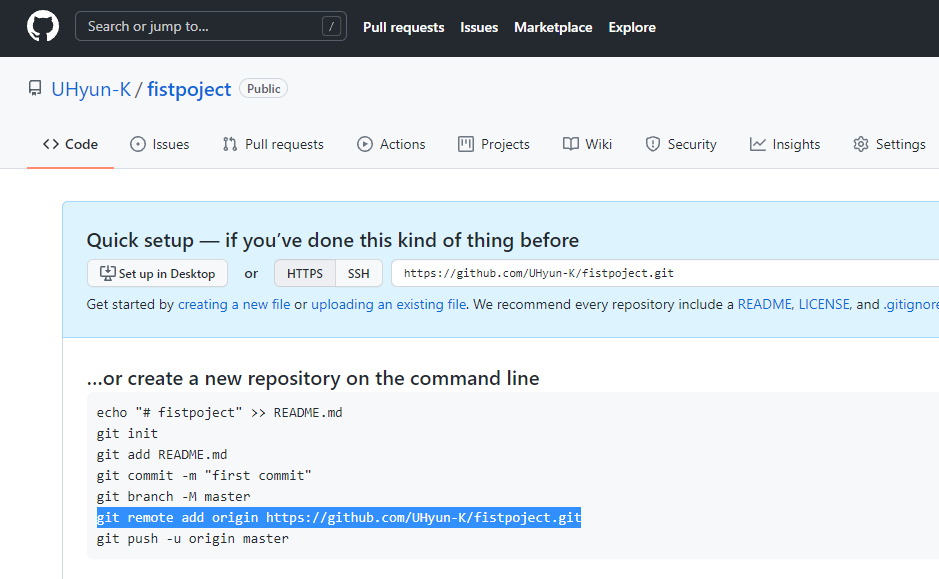Click the Security tab shield icon
Image resolution: width=939 pixels, height=579 pixels.
(653, 144)
